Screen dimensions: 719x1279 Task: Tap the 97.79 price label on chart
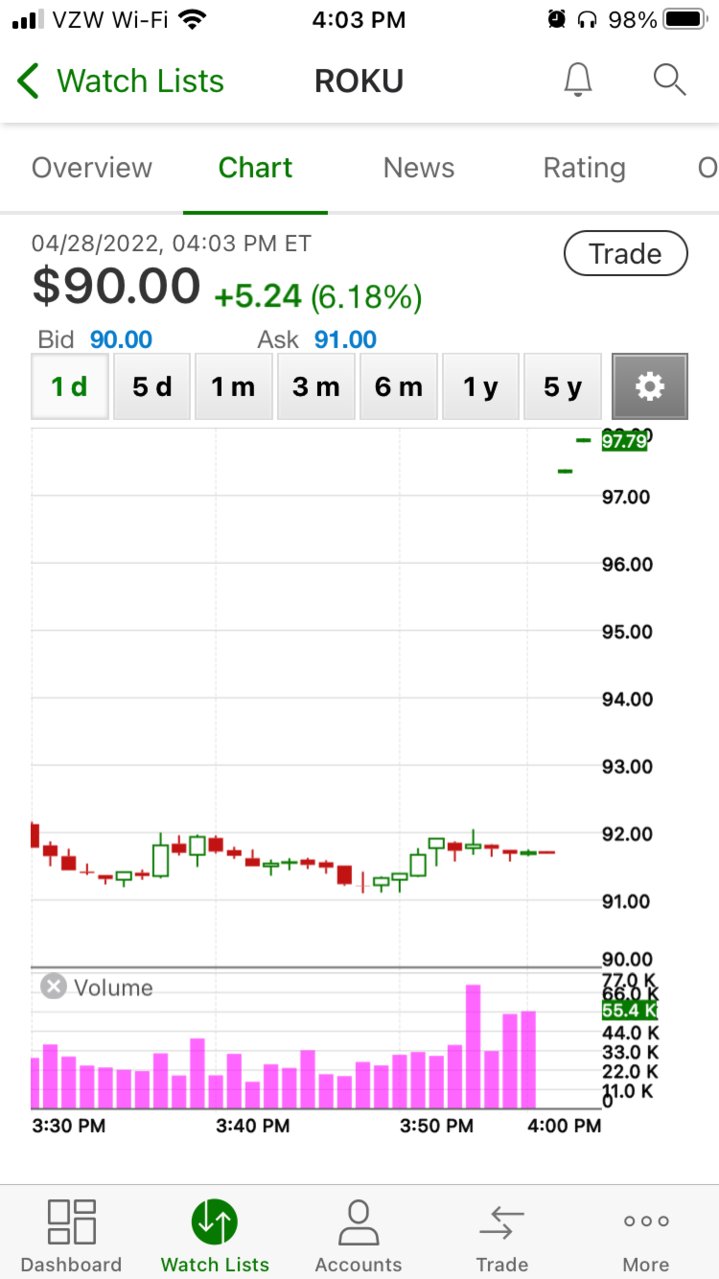pos(624,441)
